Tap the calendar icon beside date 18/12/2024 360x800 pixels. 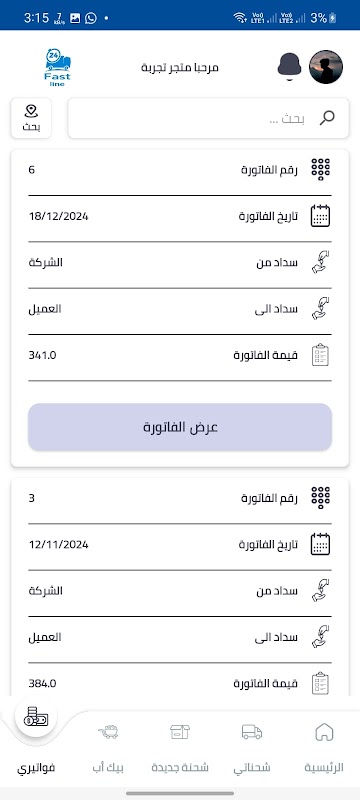point(321,216)
